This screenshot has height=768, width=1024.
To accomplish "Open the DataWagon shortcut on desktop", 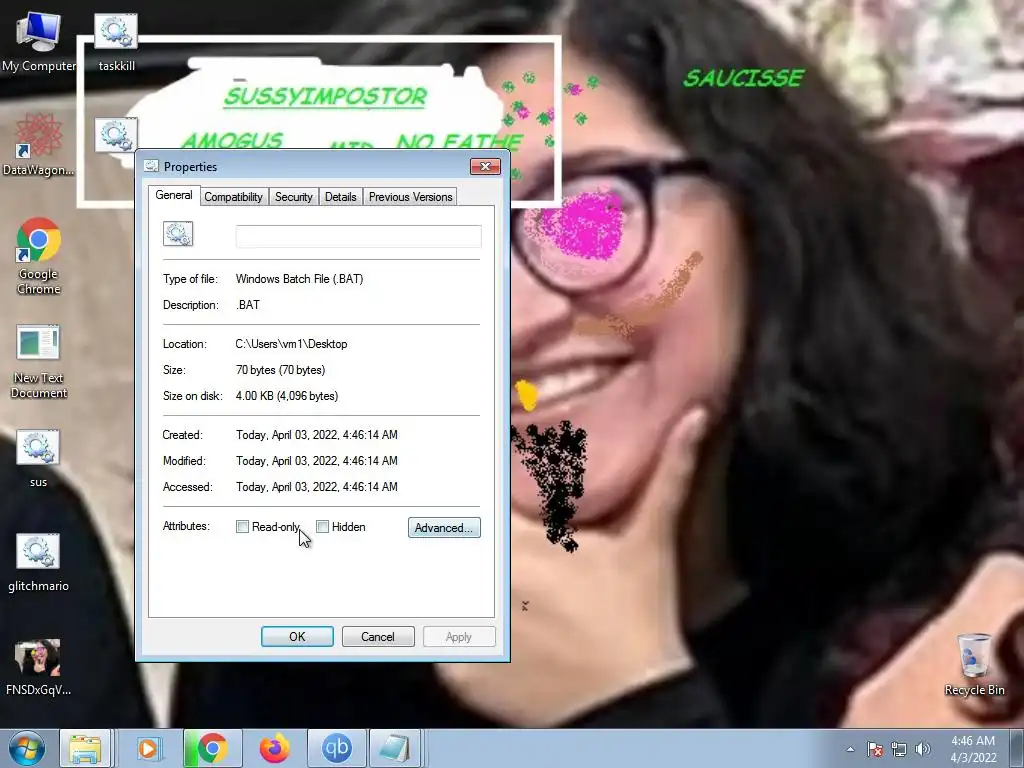I will (x=38, y=145).
